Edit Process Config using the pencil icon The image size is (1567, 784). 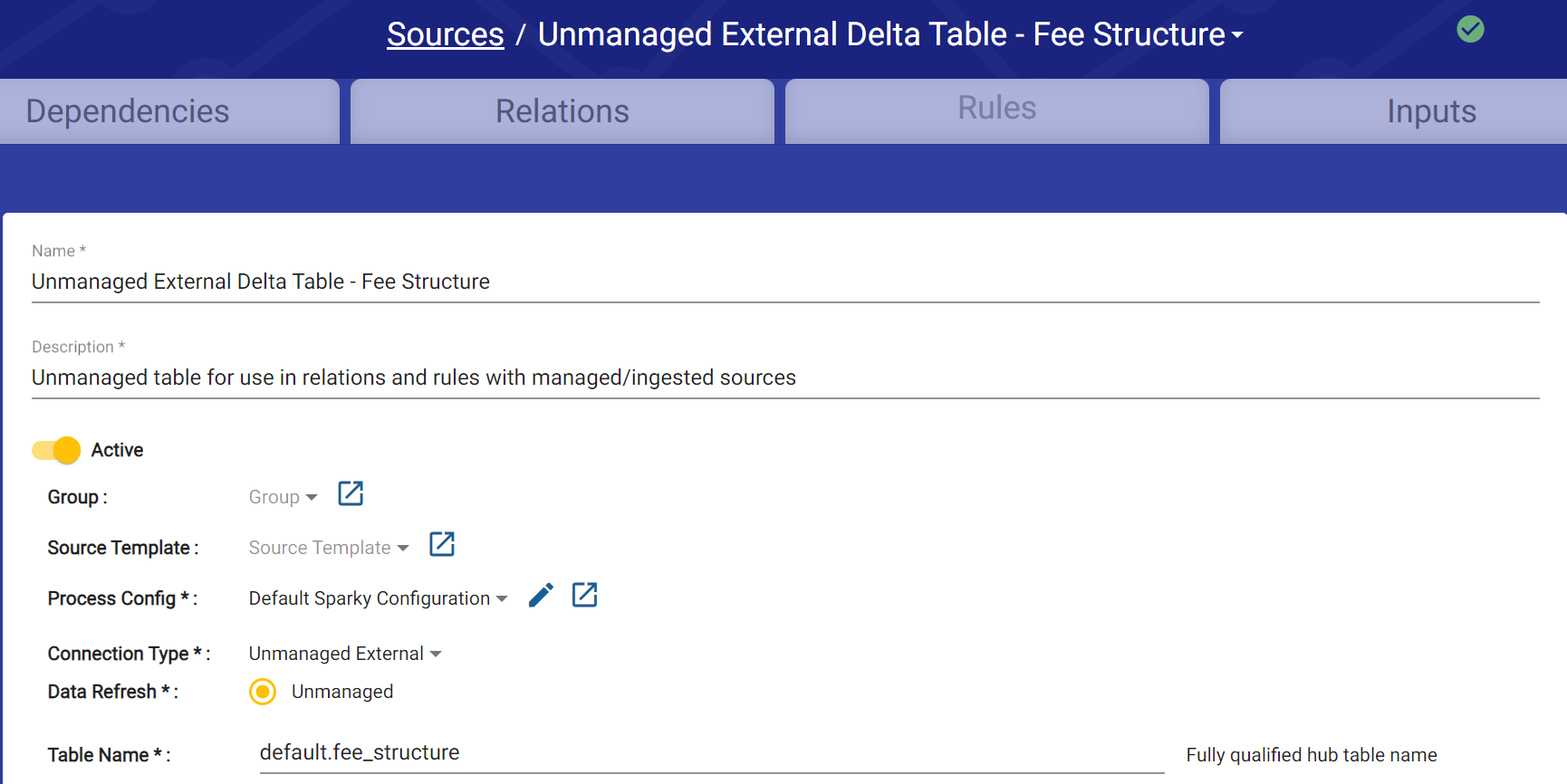pos(541,595)
